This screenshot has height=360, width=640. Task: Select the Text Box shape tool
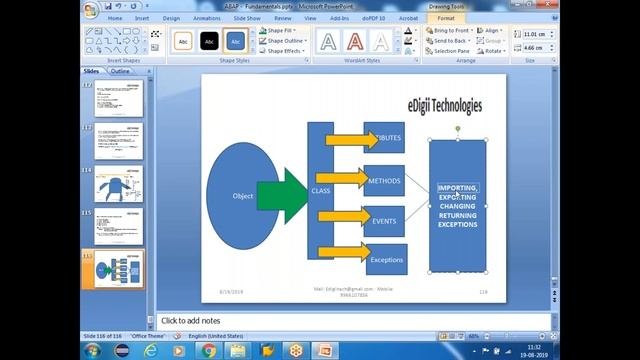98,31
